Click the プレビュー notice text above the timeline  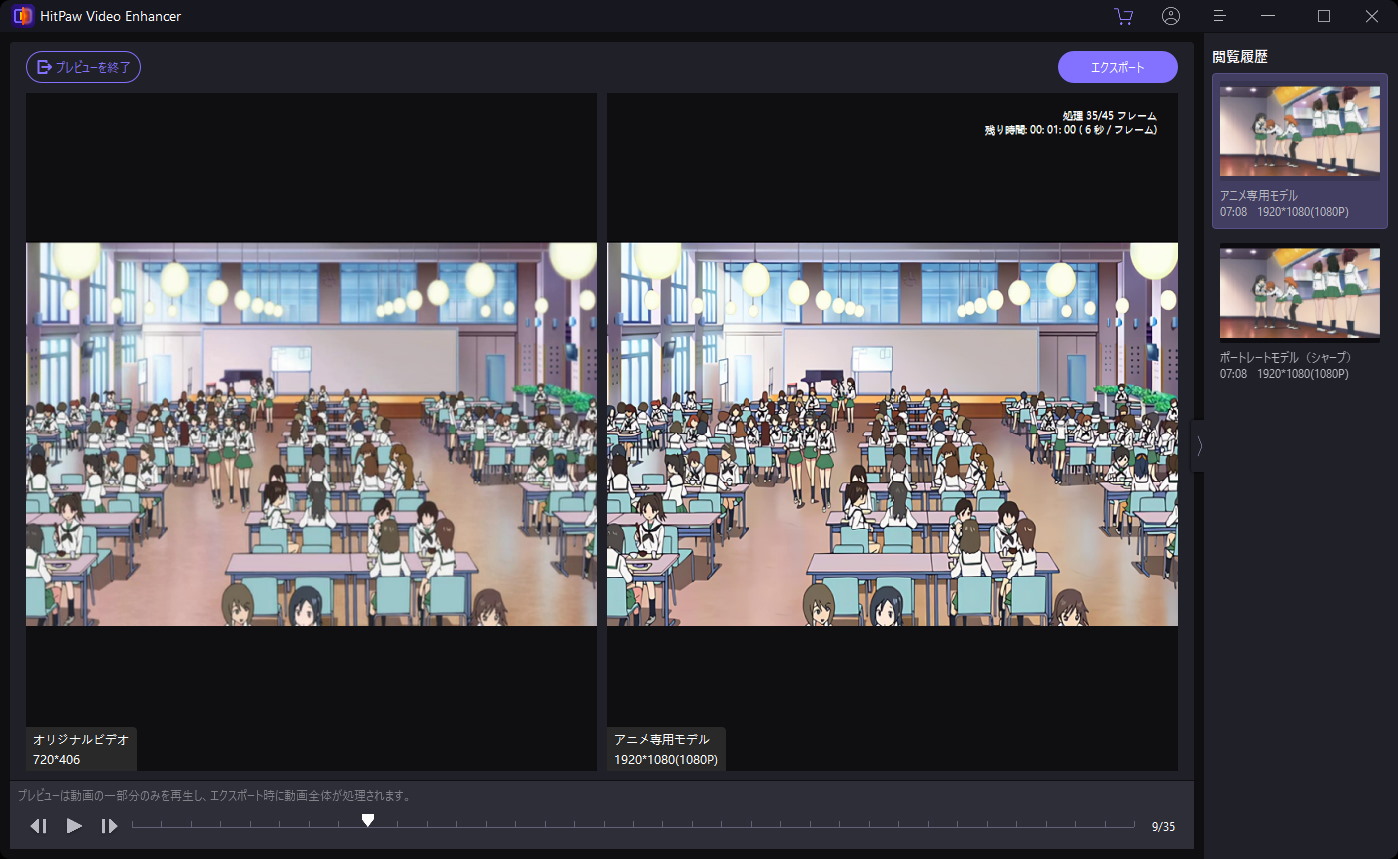[214, 796]
